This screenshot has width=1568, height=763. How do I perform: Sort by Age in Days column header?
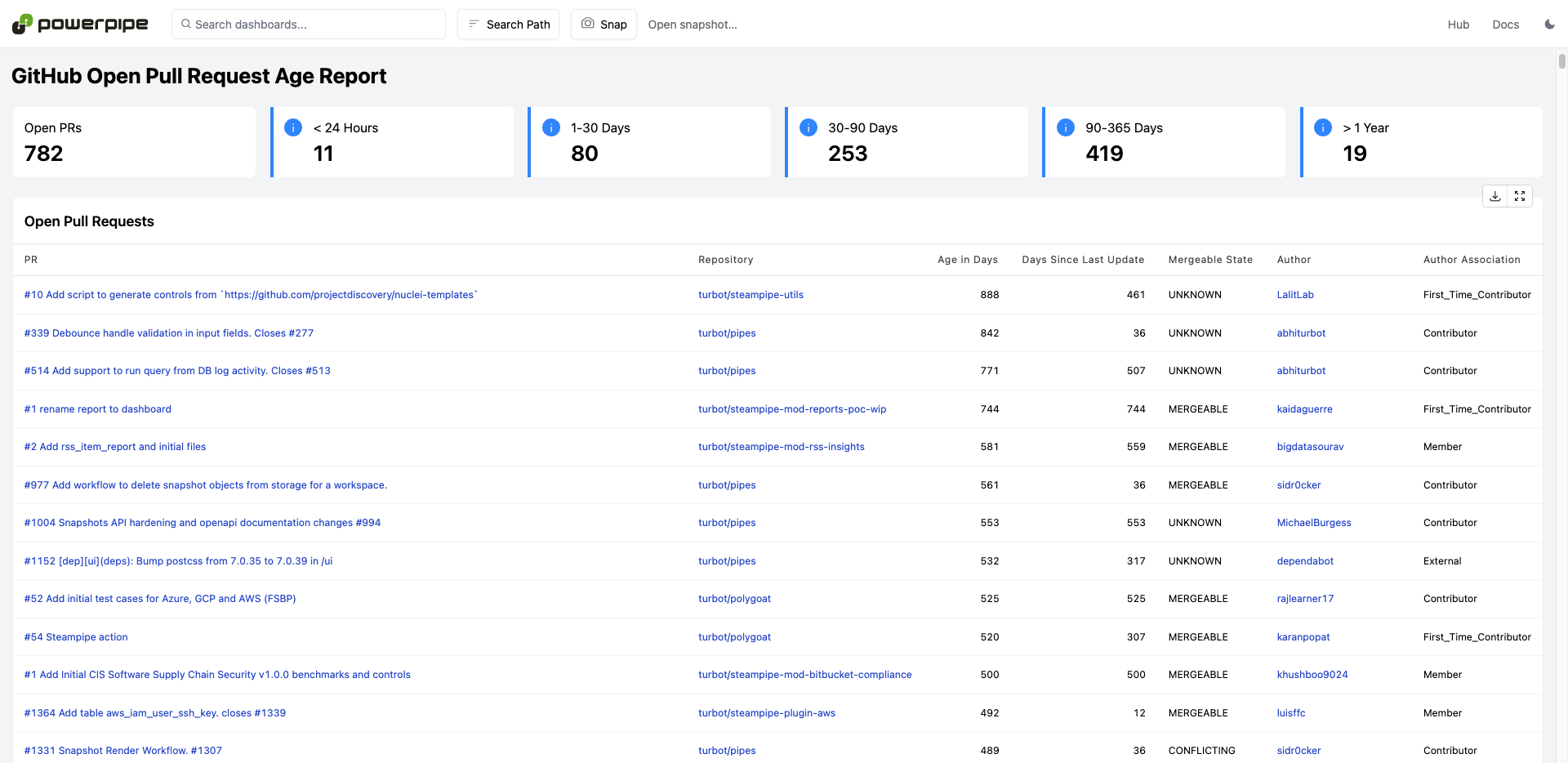(968, 260)
